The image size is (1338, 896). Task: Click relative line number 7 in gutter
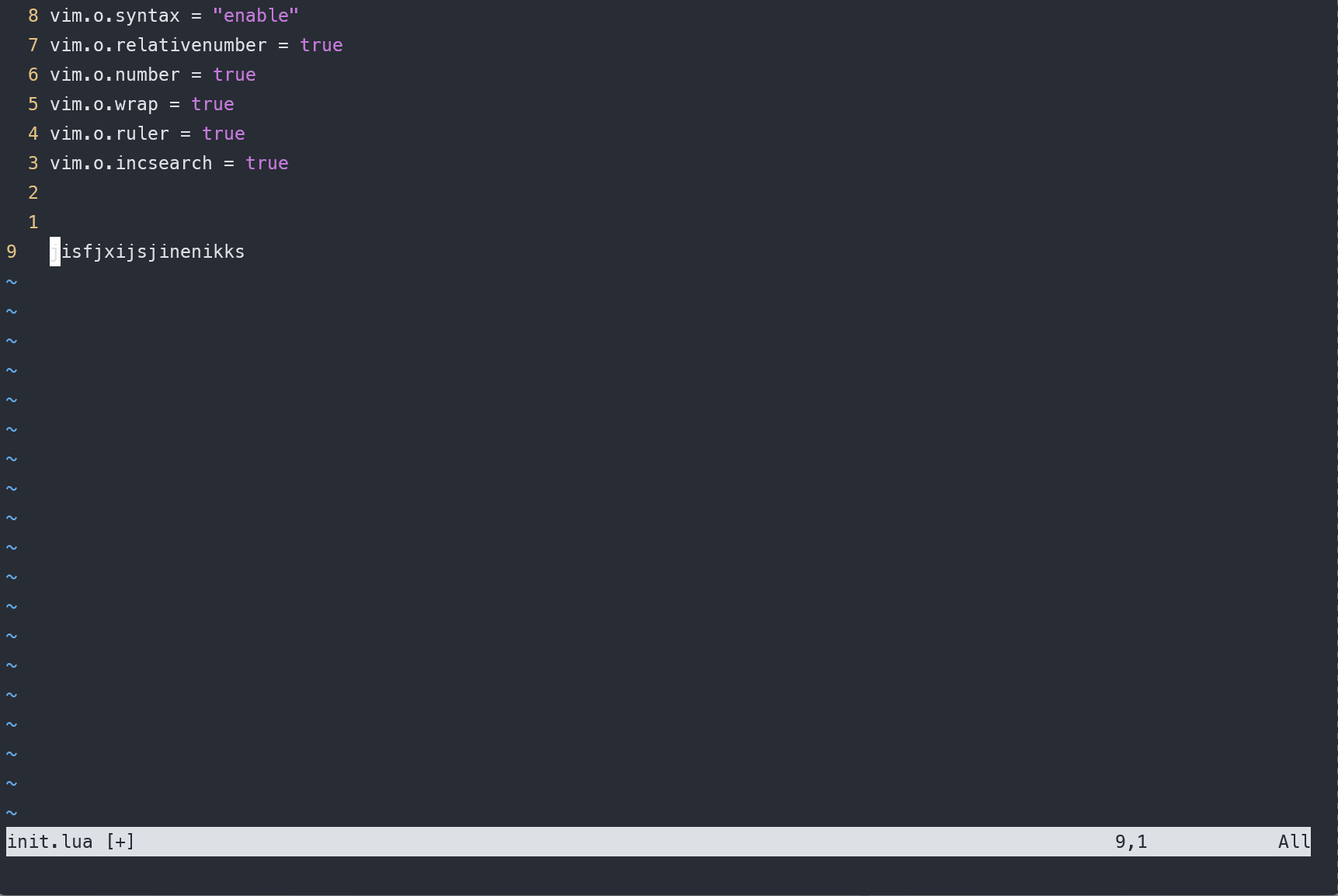click(33, 45)
